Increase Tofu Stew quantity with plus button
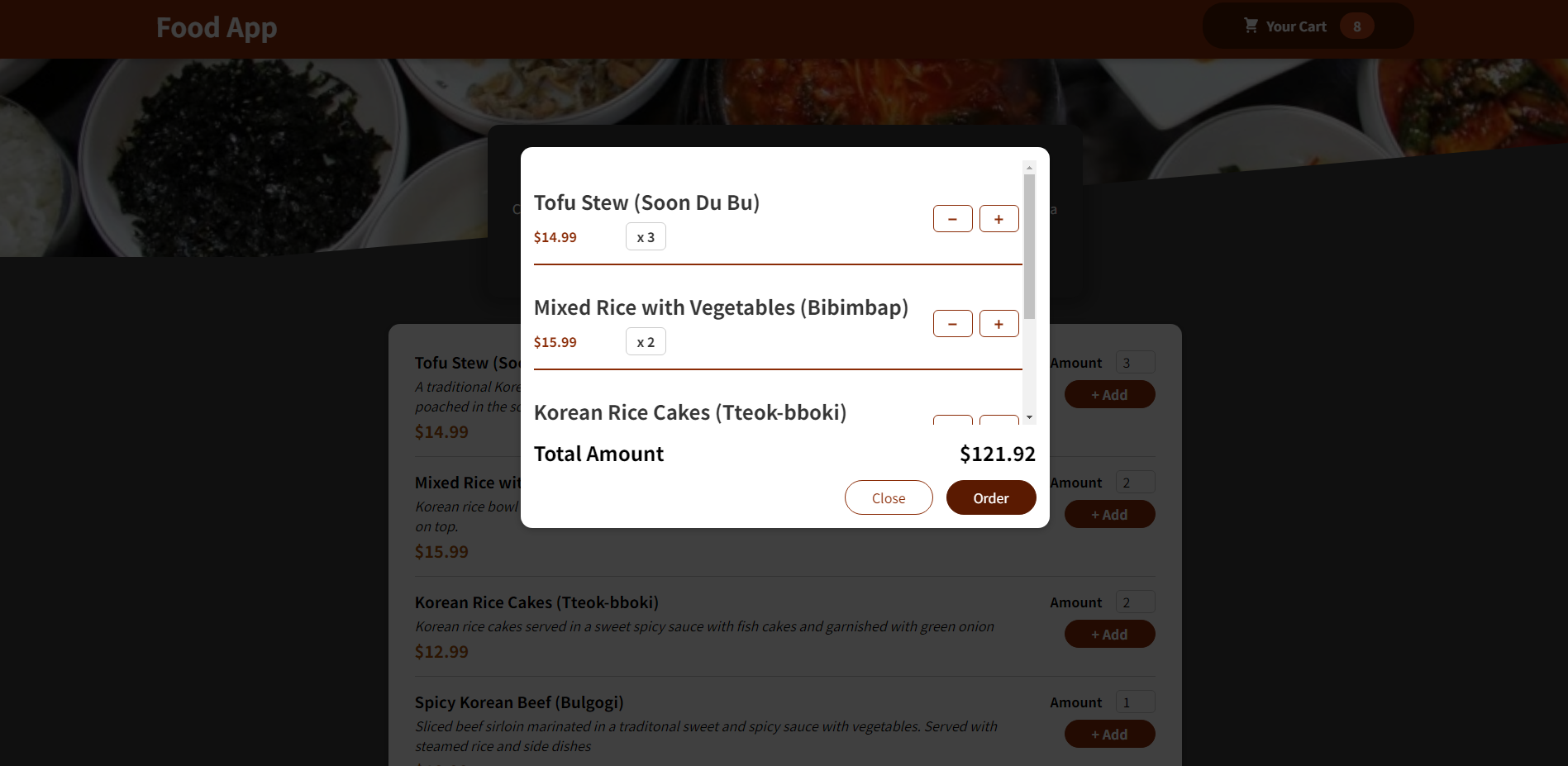 click(x=998, y=218)
